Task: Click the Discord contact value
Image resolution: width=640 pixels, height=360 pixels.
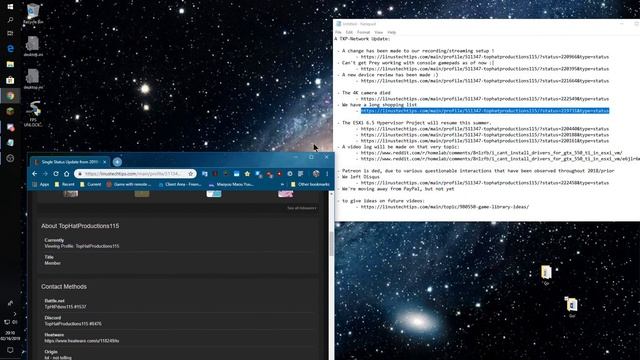Action: 73,324
